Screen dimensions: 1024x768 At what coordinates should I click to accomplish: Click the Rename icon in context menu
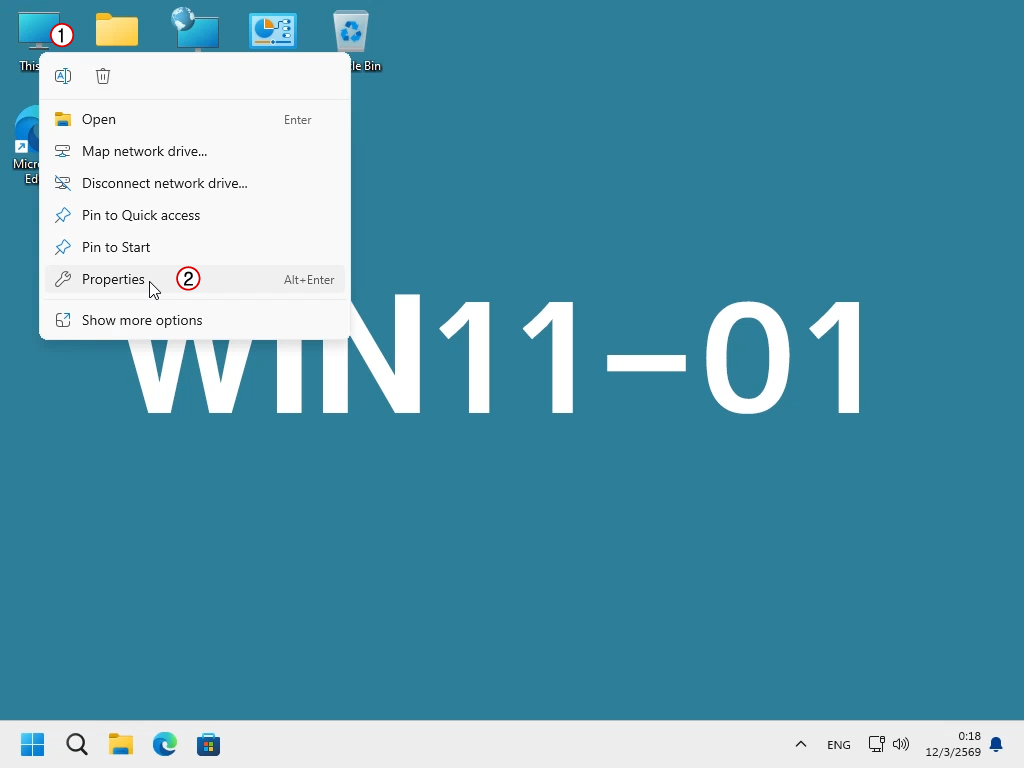(x=63, y=76)
